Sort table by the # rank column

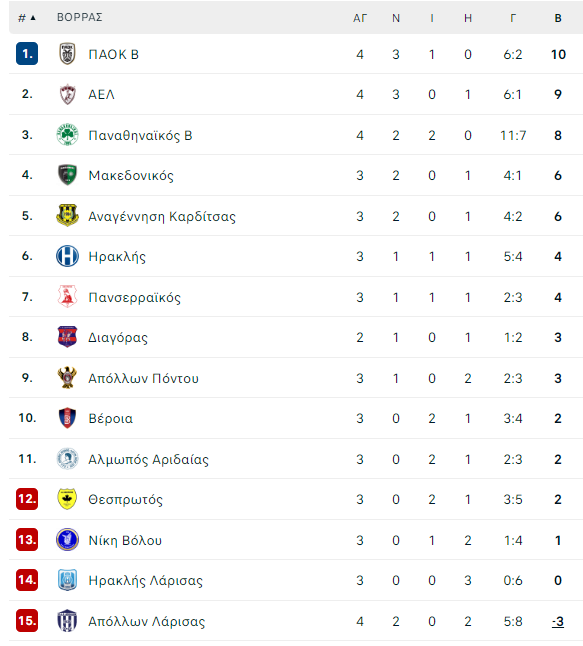tap(27, 18)
